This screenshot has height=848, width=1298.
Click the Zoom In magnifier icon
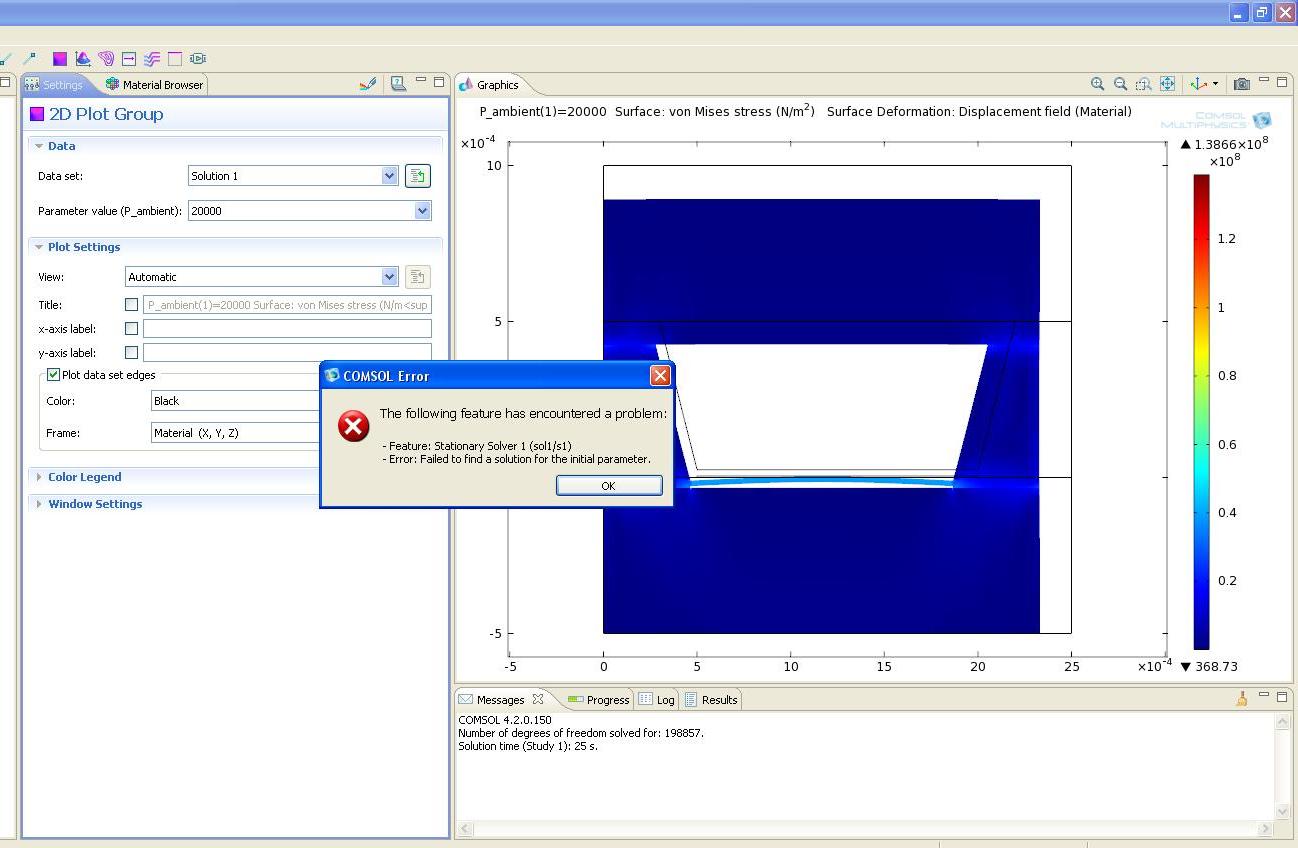[x=1097, y=85]
